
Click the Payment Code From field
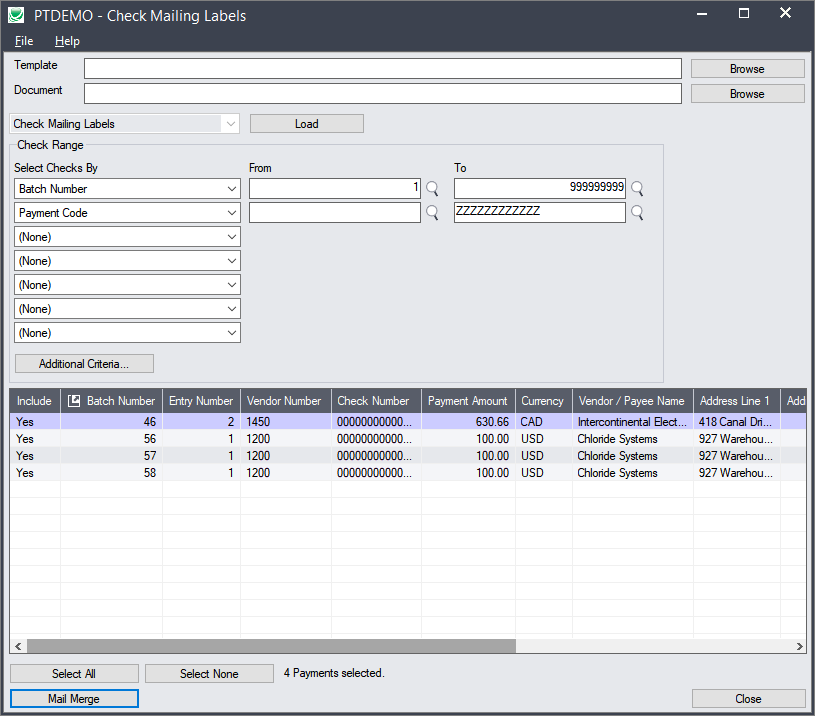[x=335, y=213]
